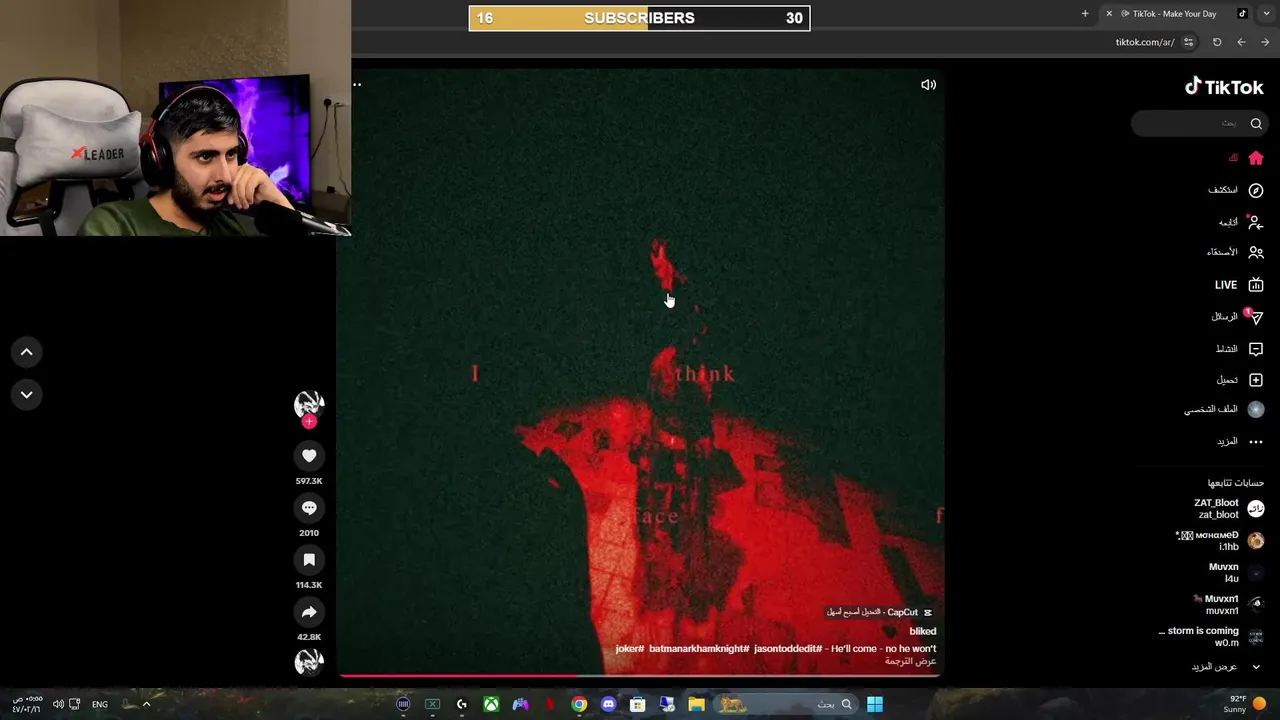Click the 'عرض الترجمة' show translation link
The image size is (1280, 720).
[910, 661]
